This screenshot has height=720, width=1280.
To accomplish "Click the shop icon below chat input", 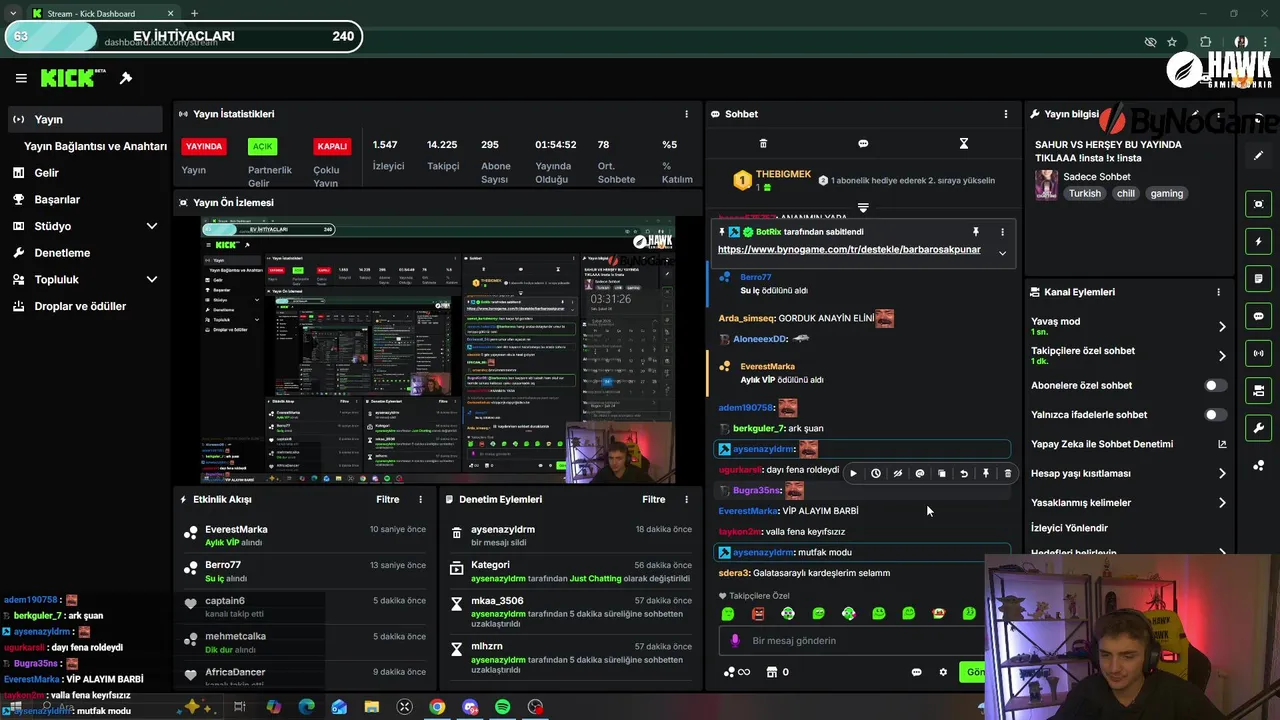I will pos(771,672).
